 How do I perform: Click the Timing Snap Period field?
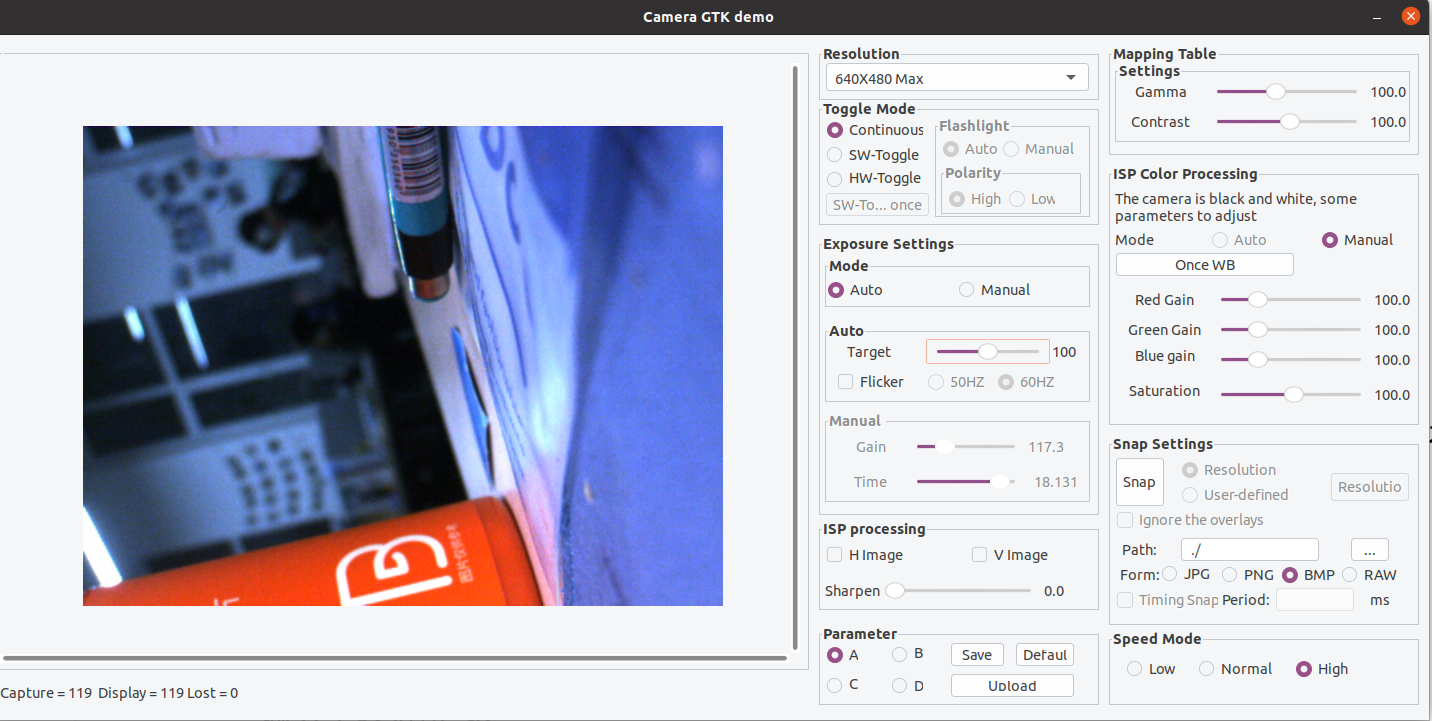pyautogui.click(x=1315, y=600)
